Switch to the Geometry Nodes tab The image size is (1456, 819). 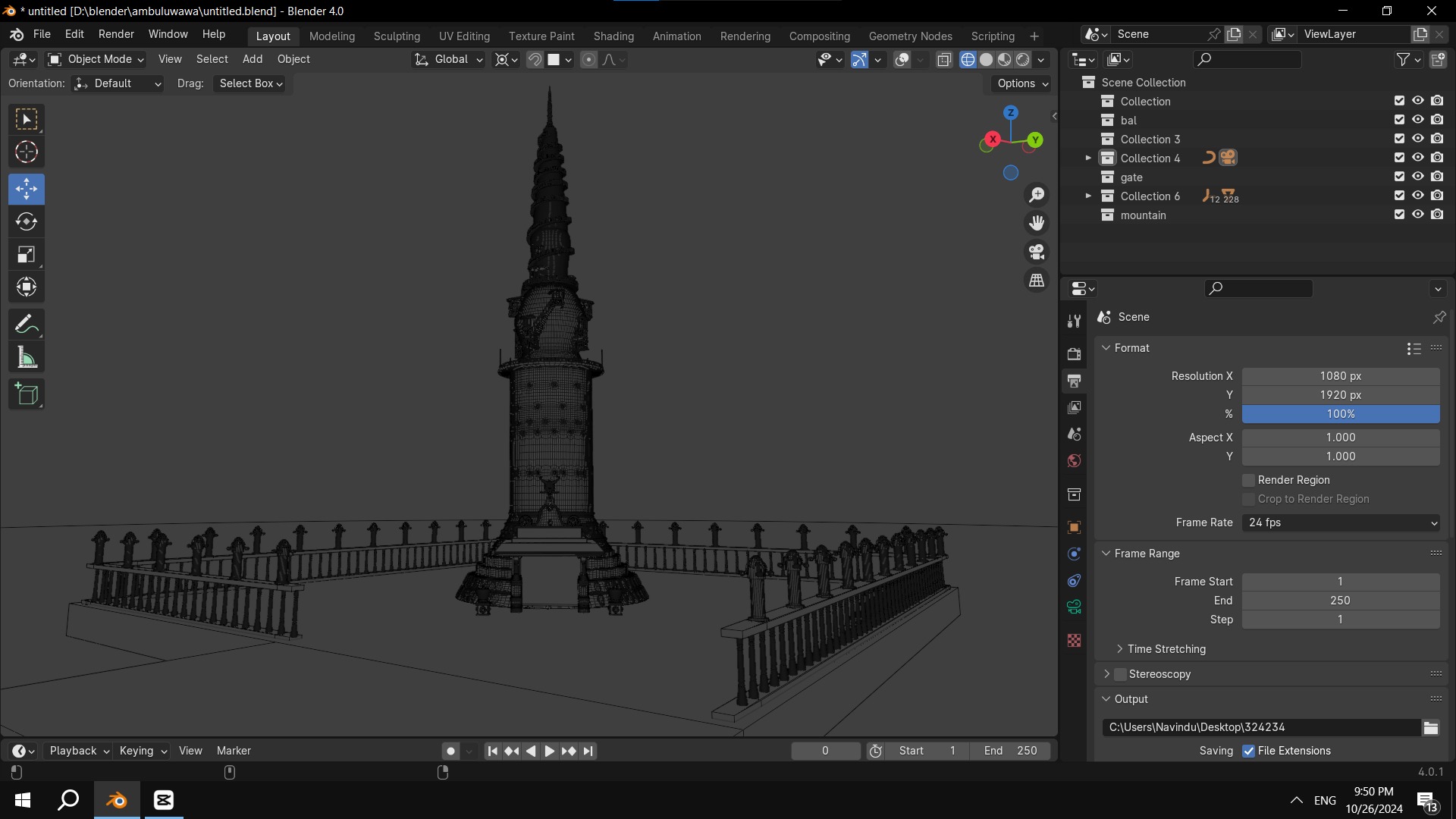(x=910, y=36)
